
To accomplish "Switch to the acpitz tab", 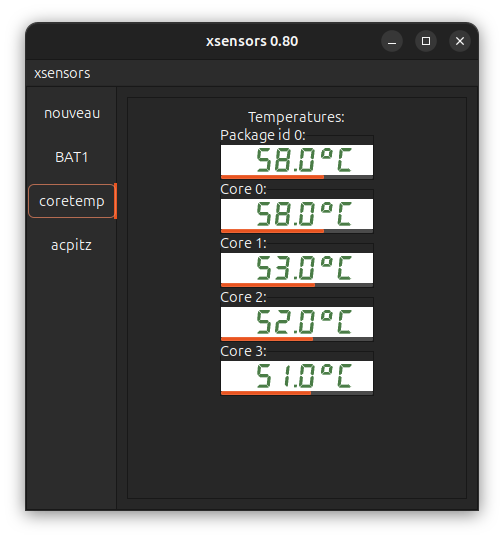I will click(x=72, y=245).
